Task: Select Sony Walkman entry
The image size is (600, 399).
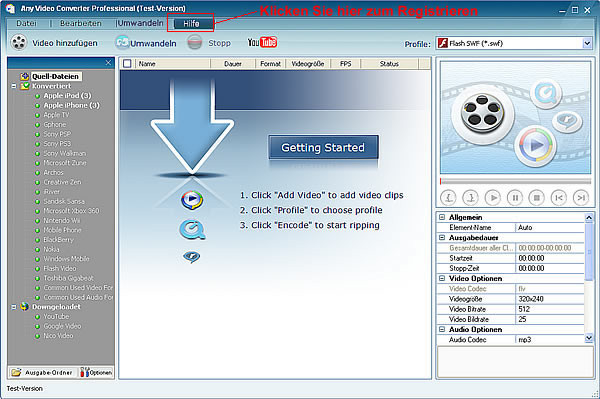Action: tap(65, 153)
